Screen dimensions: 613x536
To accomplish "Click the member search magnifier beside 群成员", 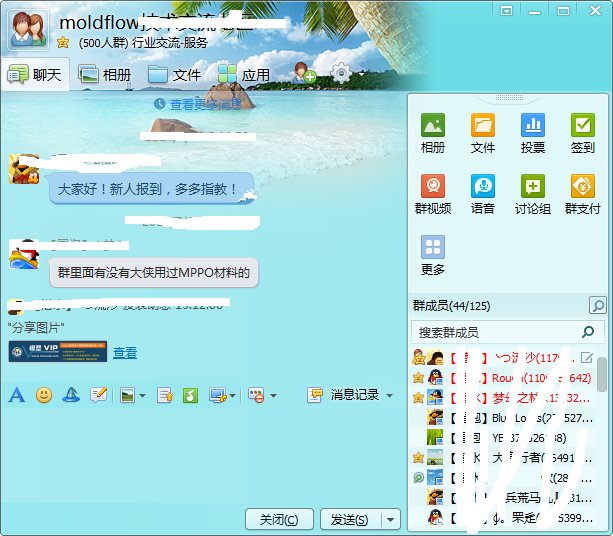I will [x=597, y=305].
